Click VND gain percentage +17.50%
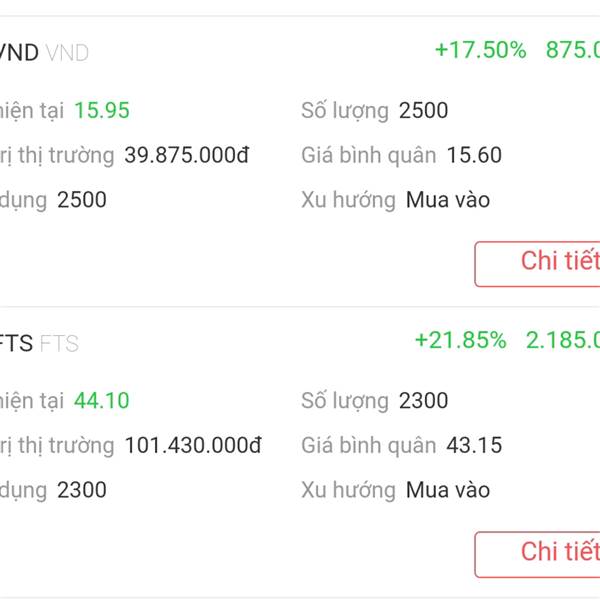 [x=481, y=50]
